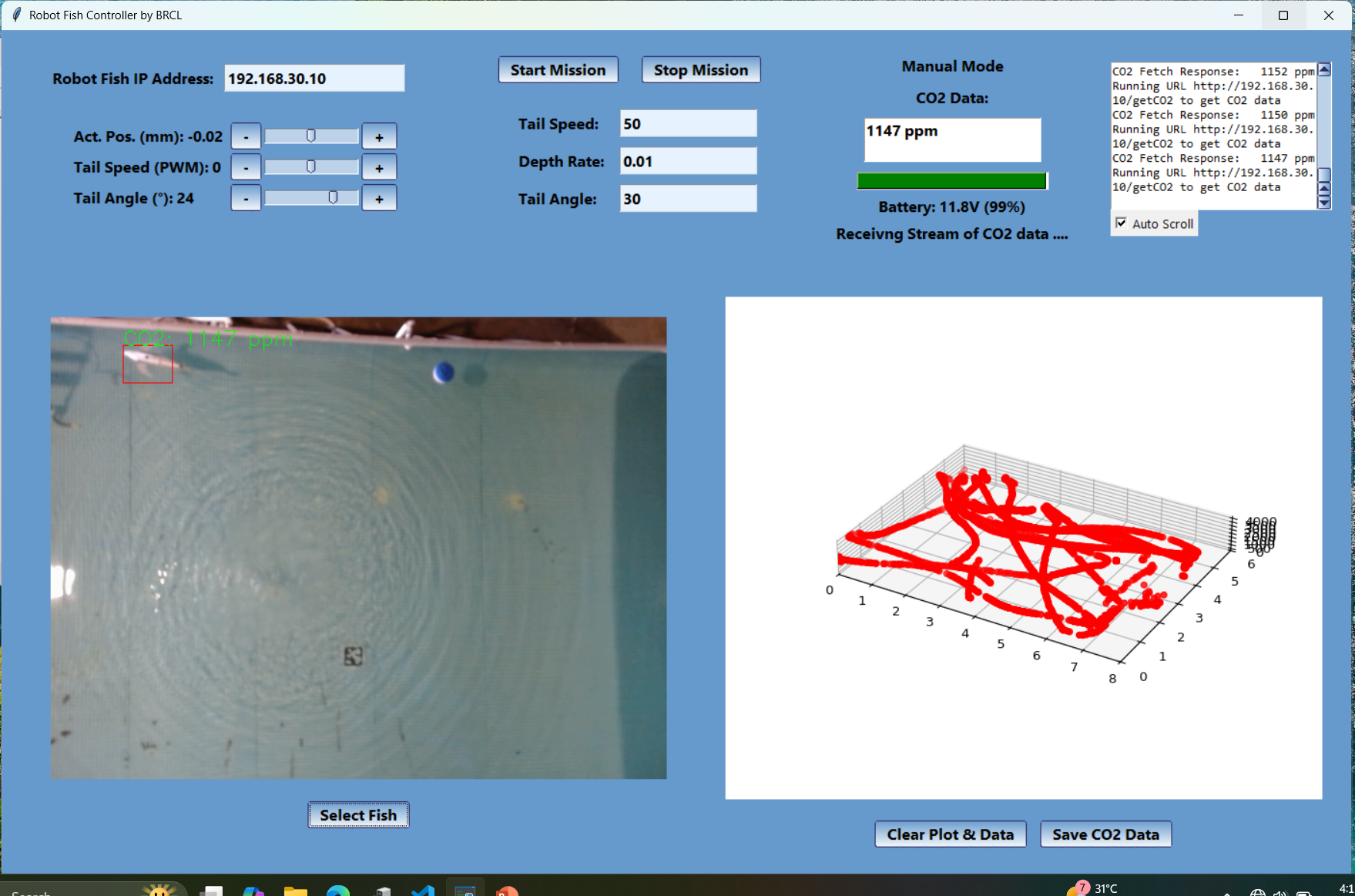Click the 'Robot Fish IP Address:' label

click(x=132, y=79)
